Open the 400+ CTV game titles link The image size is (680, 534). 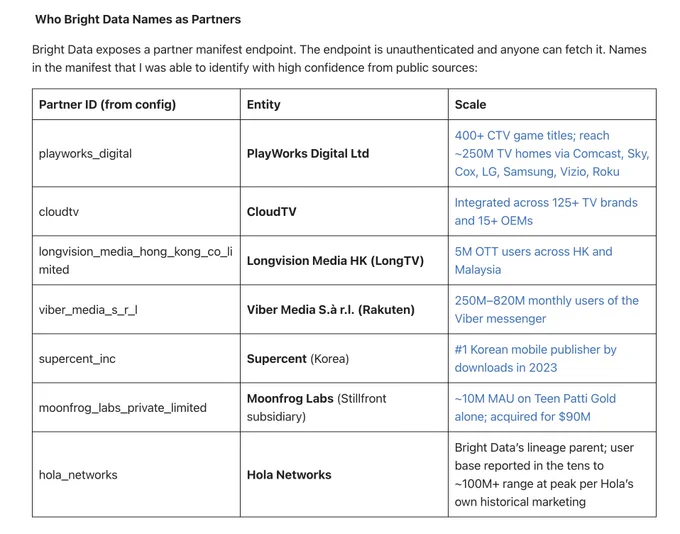(x=552, y=154)
